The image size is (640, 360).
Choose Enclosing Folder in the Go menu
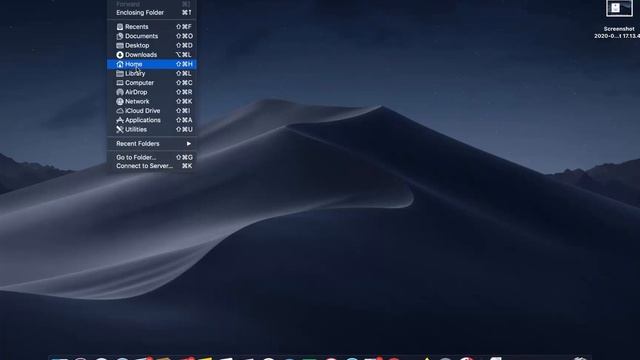(x=152, y=13)
